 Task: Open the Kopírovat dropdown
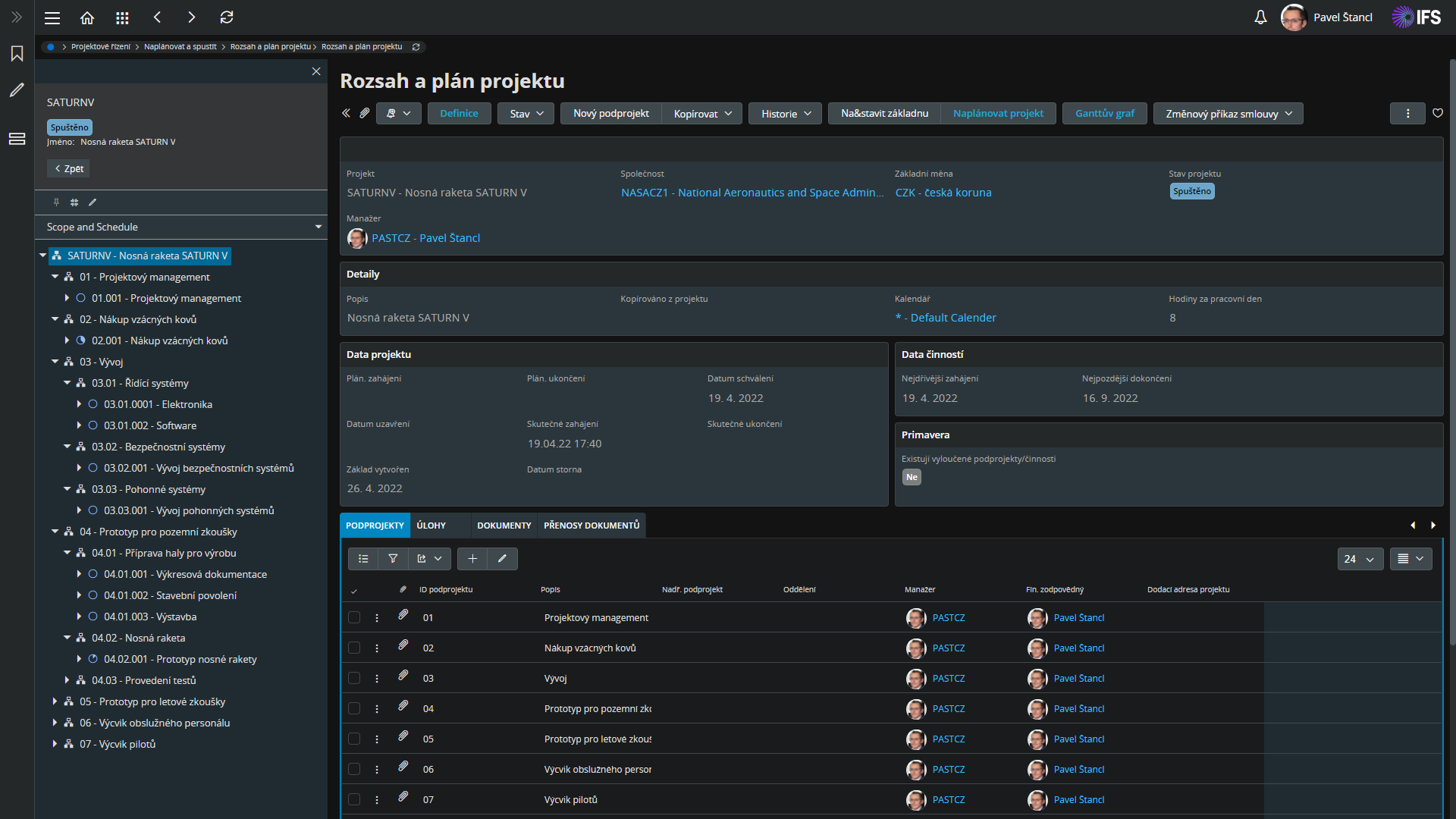[702, 114]
